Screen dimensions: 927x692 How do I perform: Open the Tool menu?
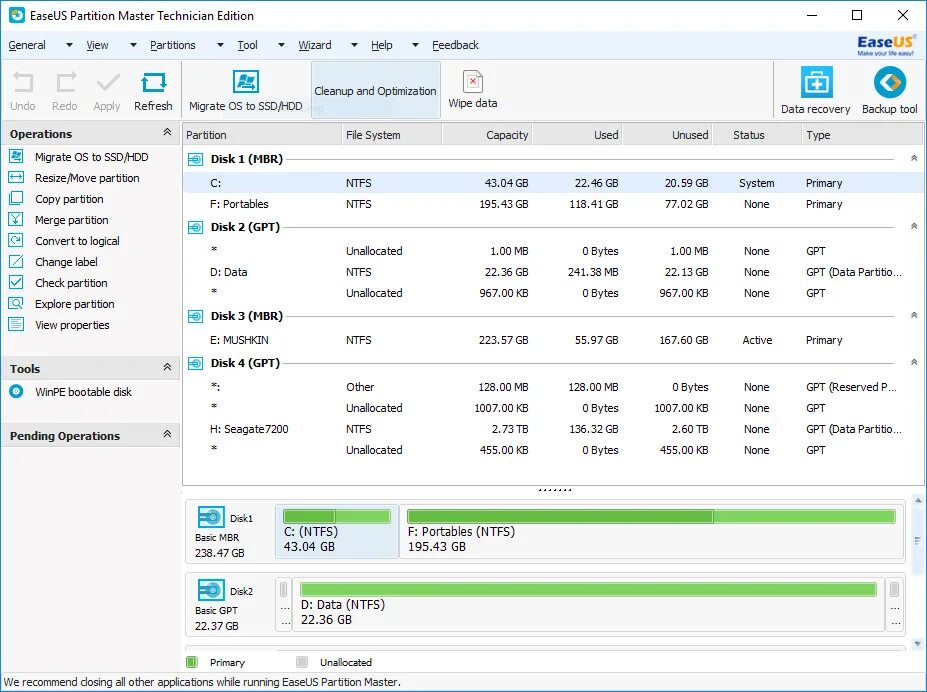tap(248, 45)
